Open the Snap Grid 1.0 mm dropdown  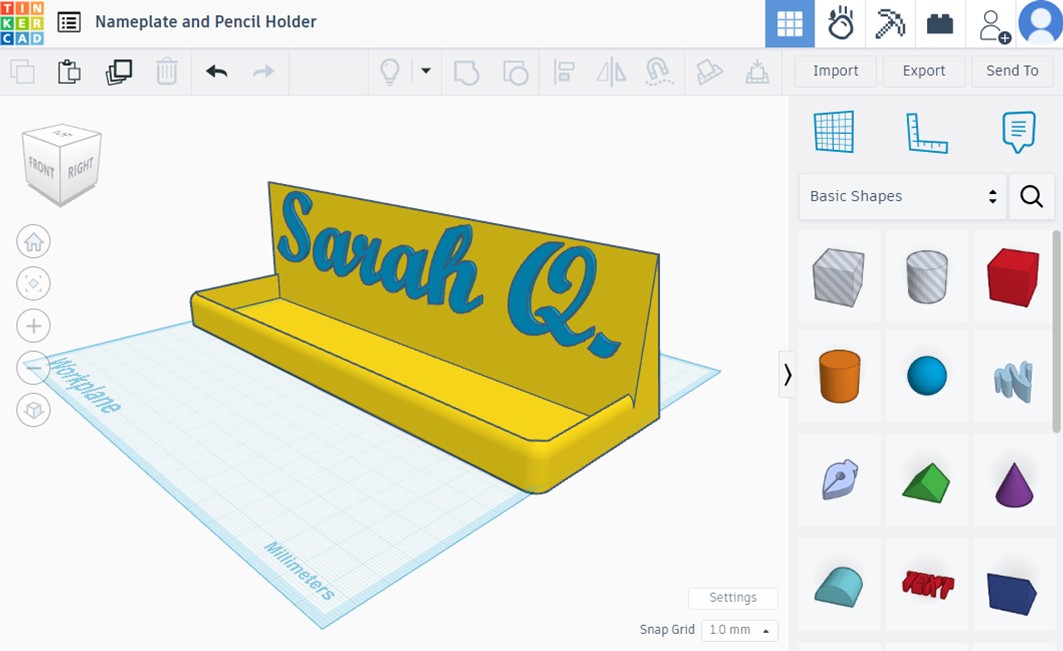click(x=740, y=630)
